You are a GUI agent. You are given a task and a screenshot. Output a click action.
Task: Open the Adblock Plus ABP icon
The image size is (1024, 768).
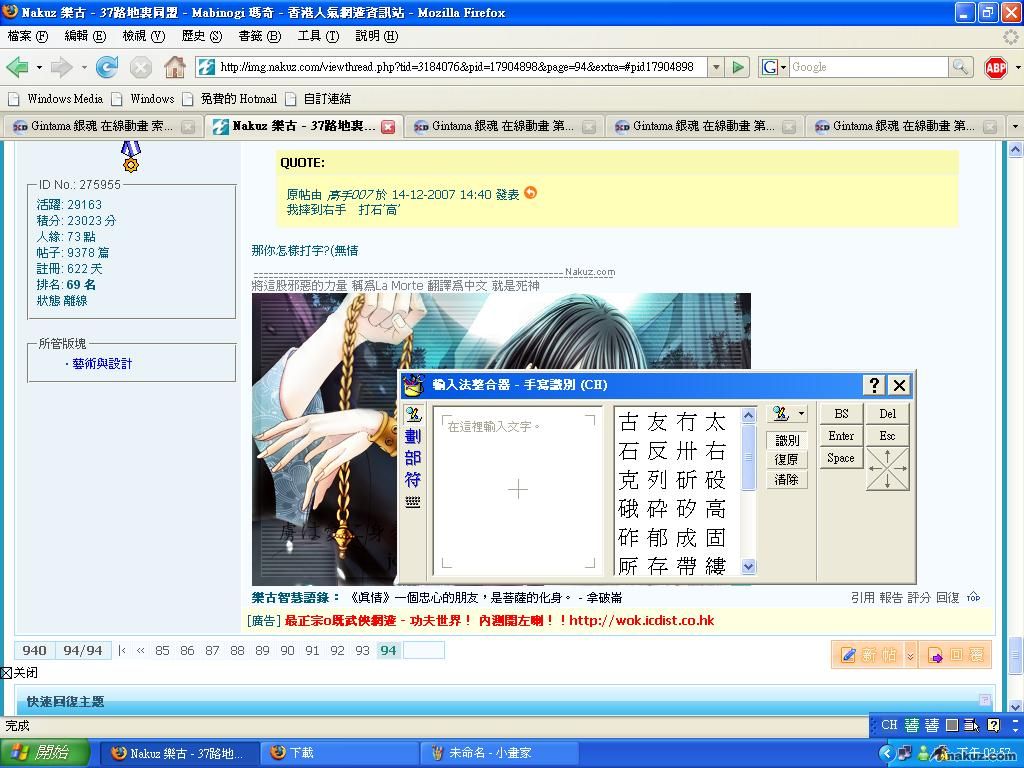coord(996,67)
